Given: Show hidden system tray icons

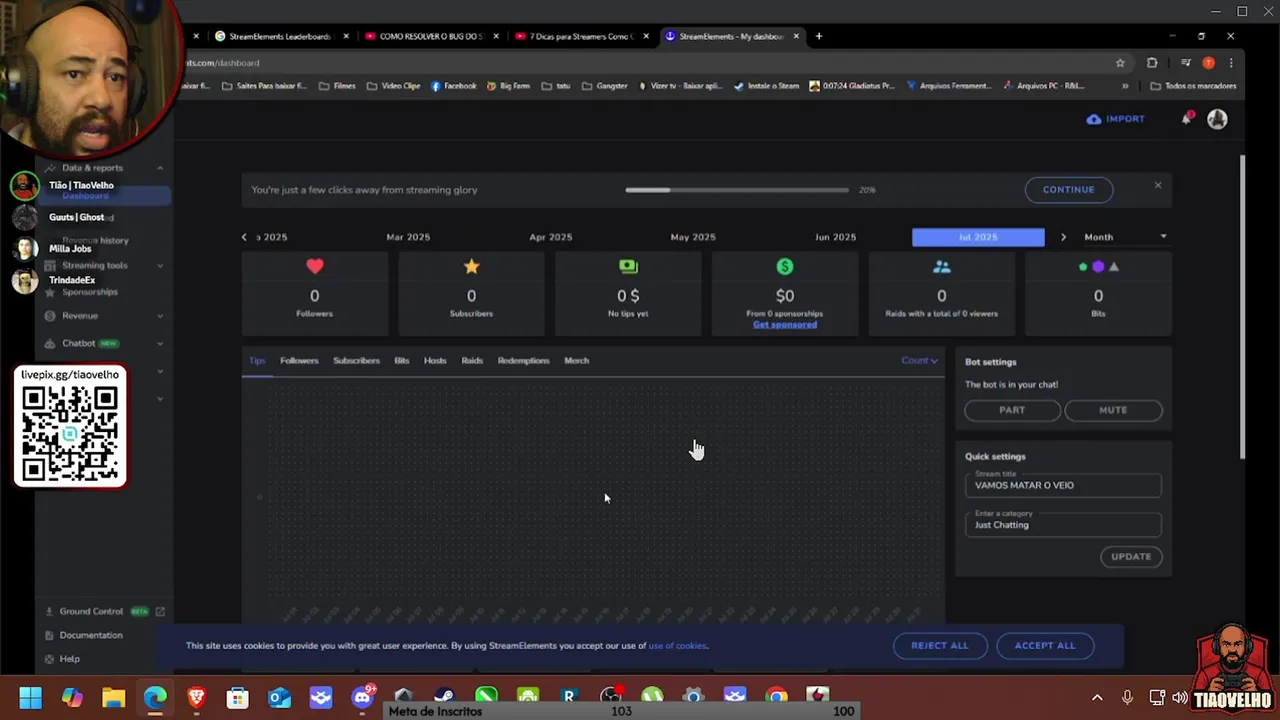Looking at the screenshot, I should 1097,698.
